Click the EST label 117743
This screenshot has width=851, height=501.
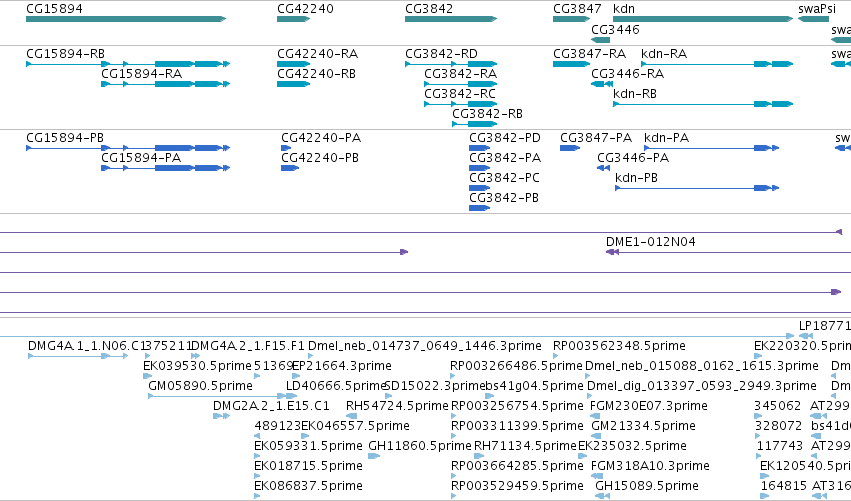coord(779,446)
